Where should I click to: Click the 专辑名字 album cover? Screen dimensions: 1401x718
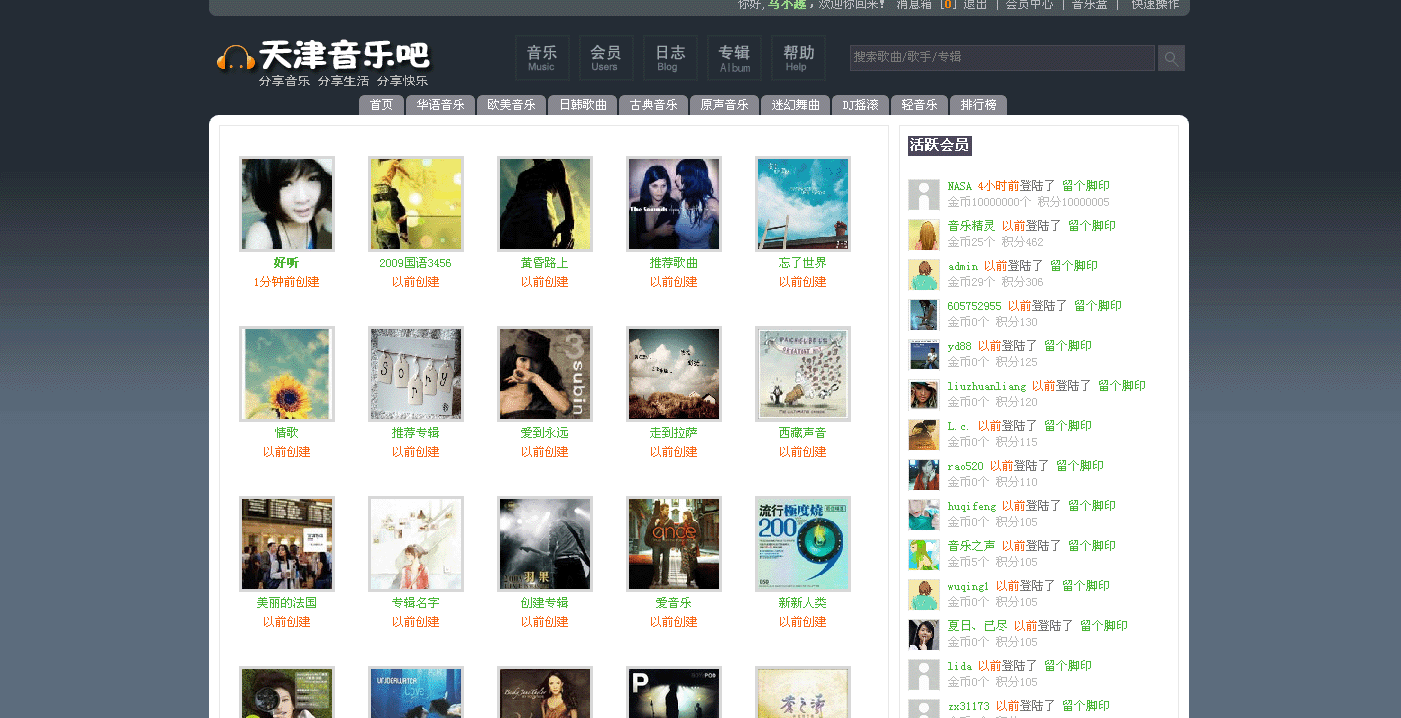(416, 544)
